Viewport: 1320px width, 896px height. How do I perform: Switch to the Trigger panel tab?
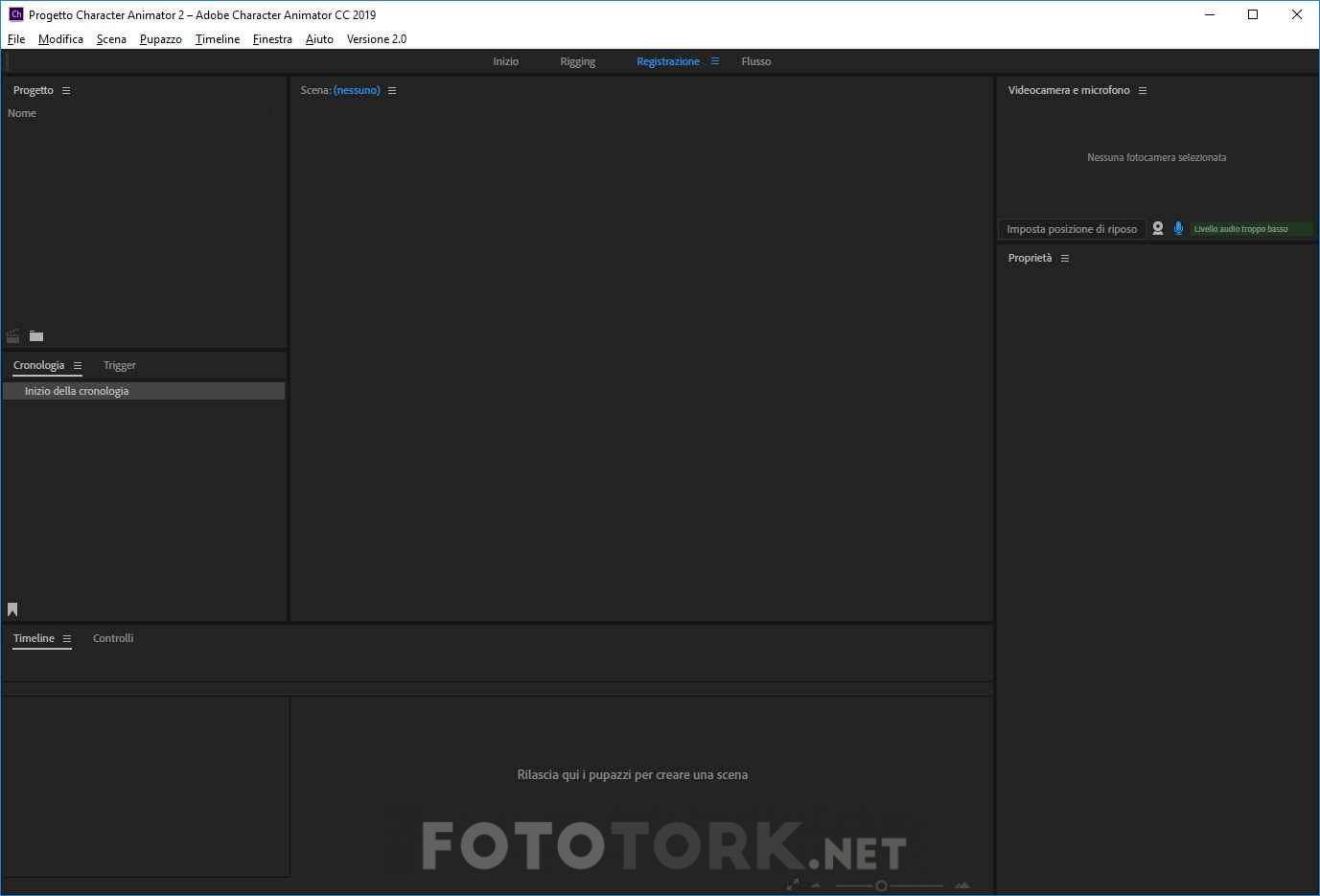click(120, 365)
